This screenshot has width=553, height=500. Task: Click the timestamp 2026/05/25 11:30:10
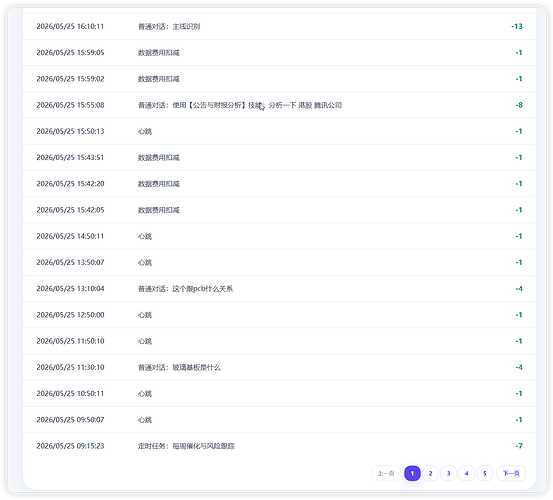point(70,367)
